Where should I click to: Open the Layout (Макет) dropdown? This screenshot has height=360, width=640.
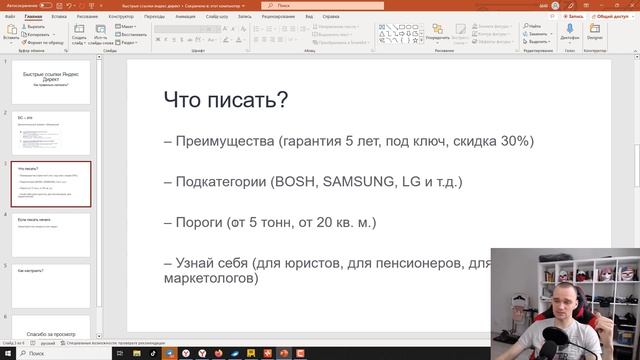[x=126, y=27]
